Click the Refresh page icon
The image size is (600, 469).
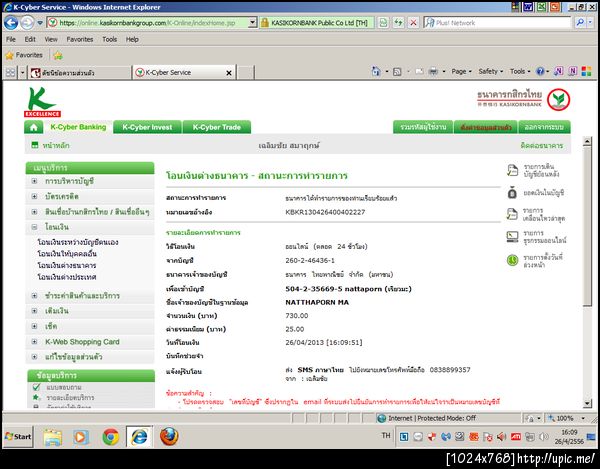tap(398, 23)
